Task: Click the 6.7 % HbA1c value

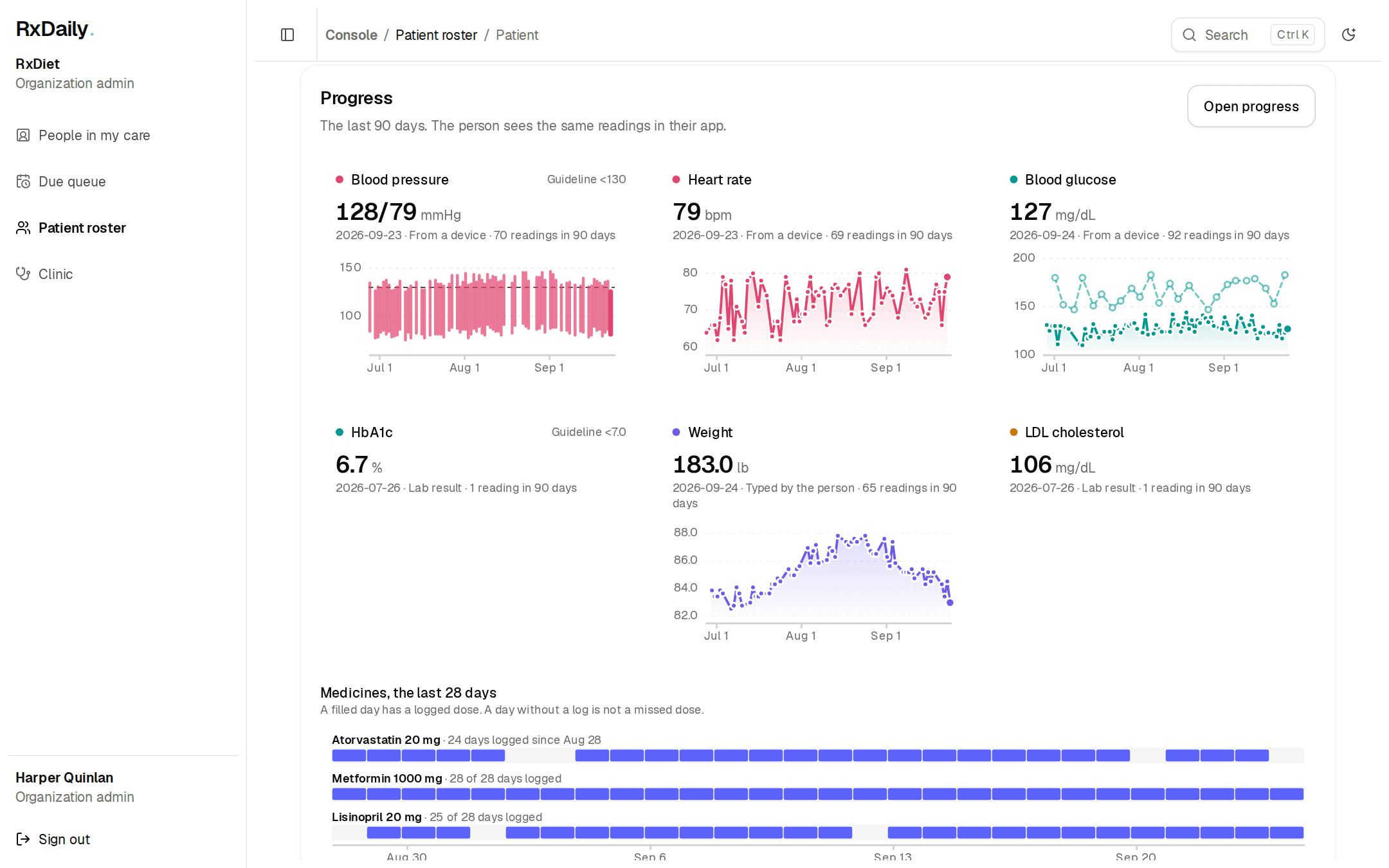Action: (x=359, y=465)
